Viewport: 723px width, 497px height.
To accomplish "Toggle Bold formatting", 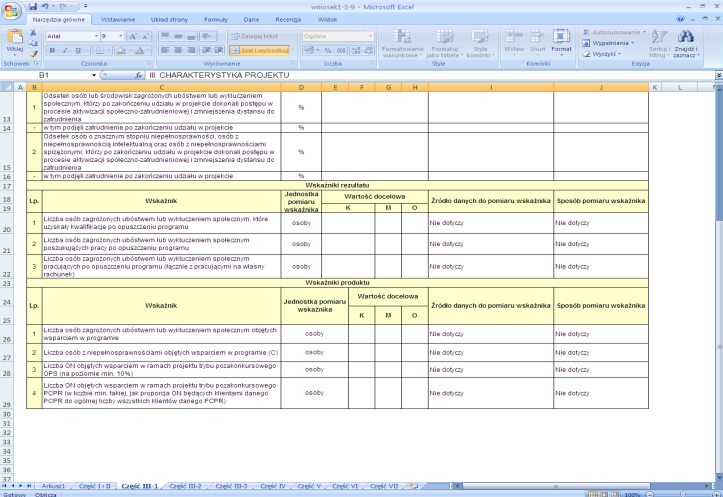I will (52, 50).
